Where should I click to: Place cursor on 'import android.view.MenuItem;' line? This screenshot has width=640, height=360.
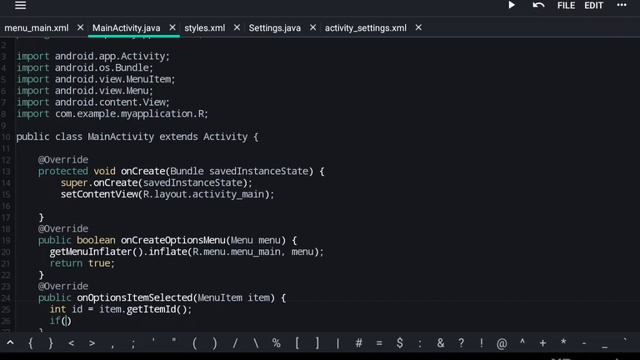point(96,79)
